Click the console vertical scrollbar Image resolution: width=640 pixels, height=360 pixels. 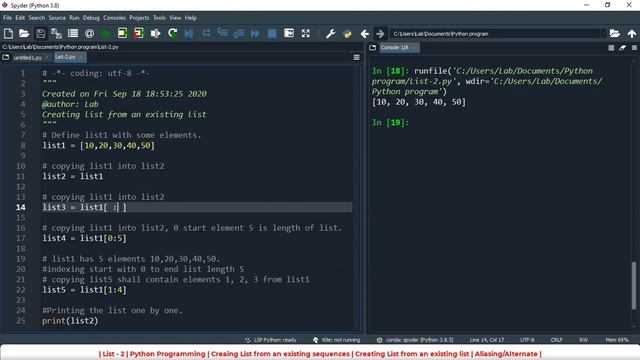pos(634,285)
